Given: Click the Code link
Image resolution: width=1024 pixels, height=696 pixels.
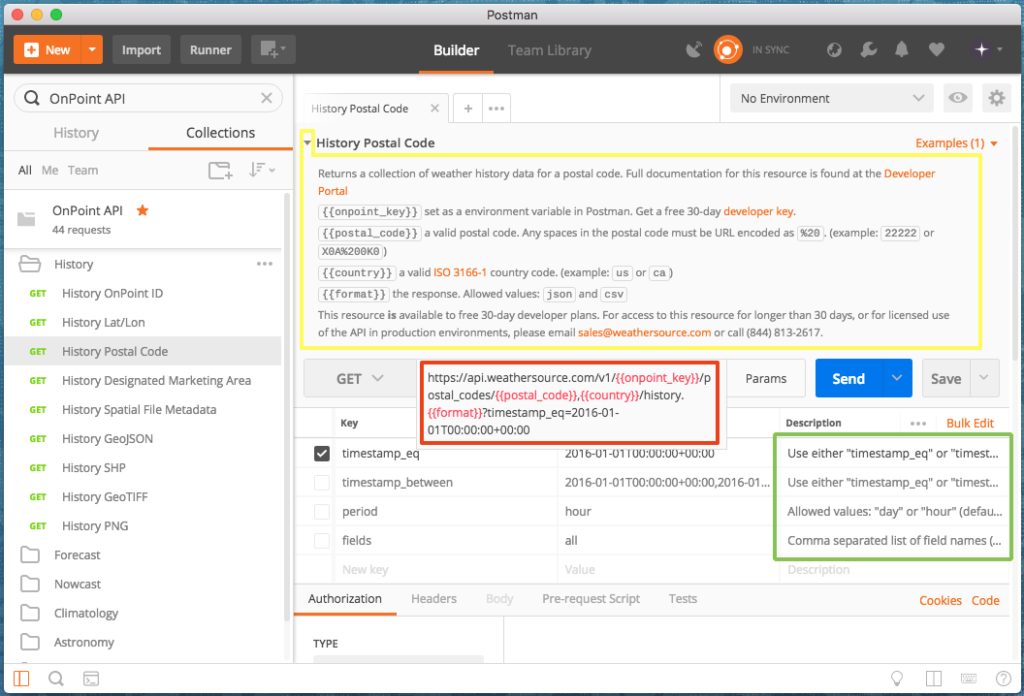Looking at the screenshot, I should [985, 601].
